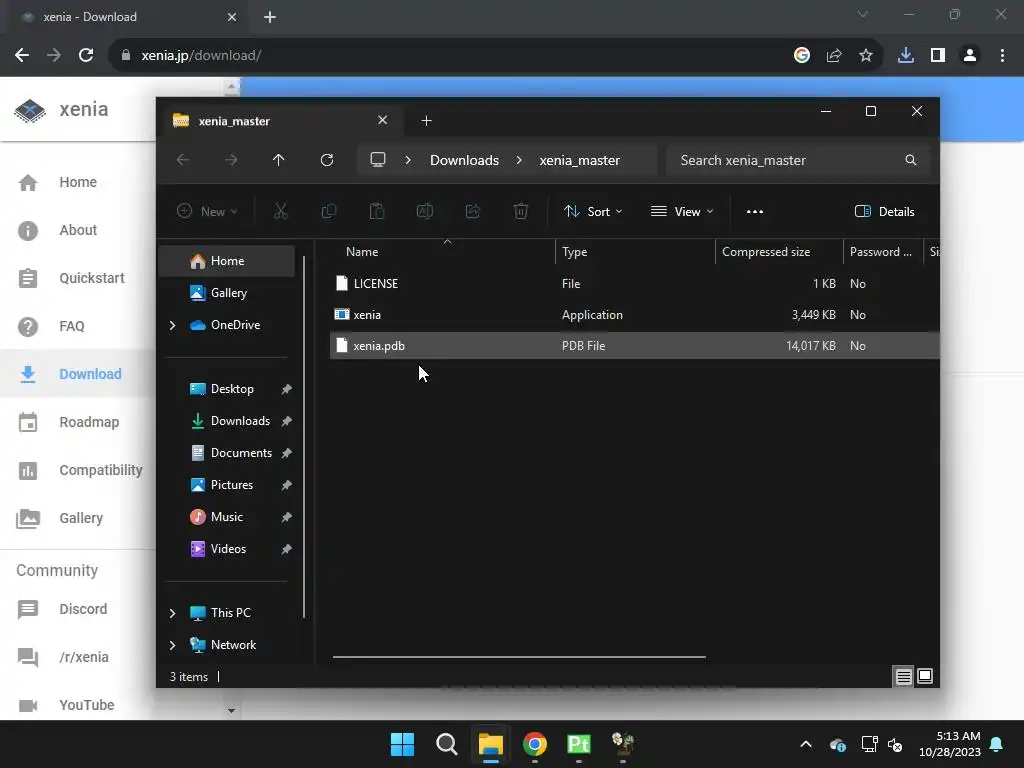Click the search magnifier in Explorer search box
The width and height of the screenshot is (1024, 768).
pos(910,160)
